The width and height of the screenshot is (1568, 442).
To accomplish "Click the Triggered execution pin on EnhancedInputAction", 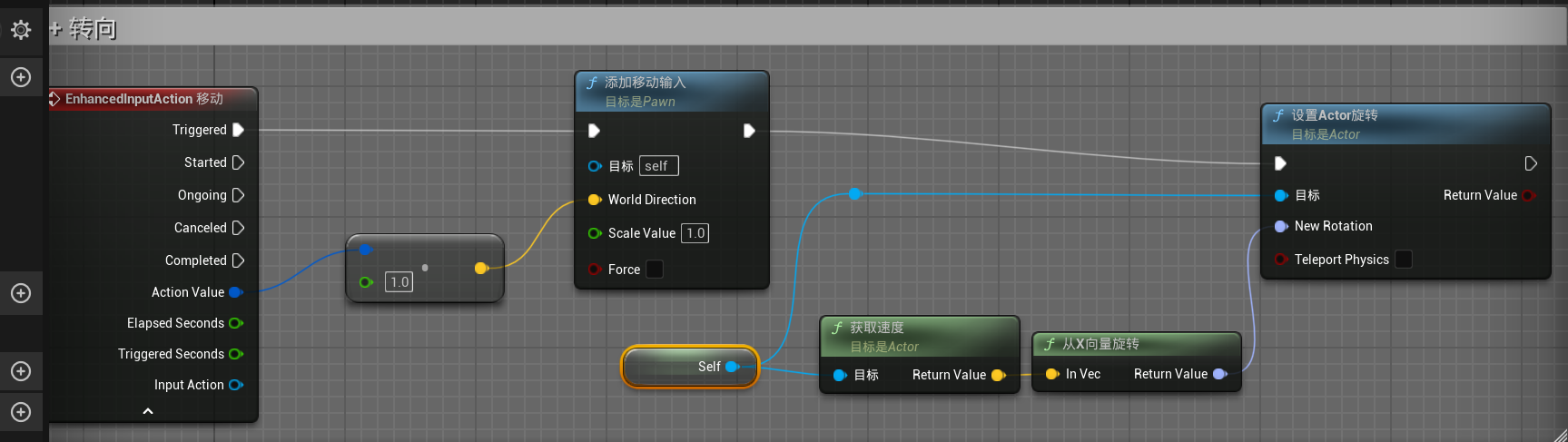I will pyautogui.click(x=238, y=130).
